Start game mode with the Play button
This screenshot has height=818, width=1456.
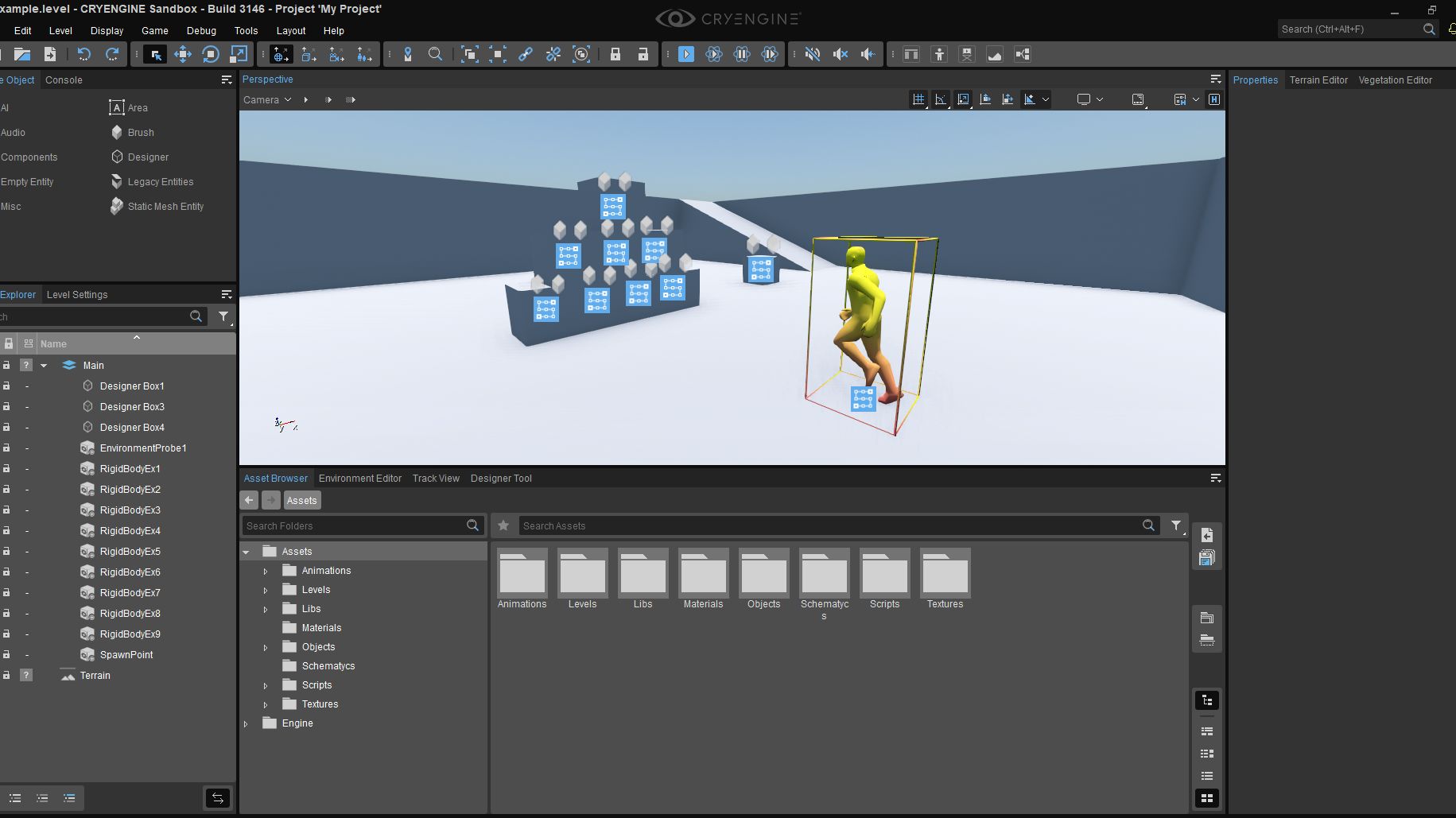pos(686,54)
